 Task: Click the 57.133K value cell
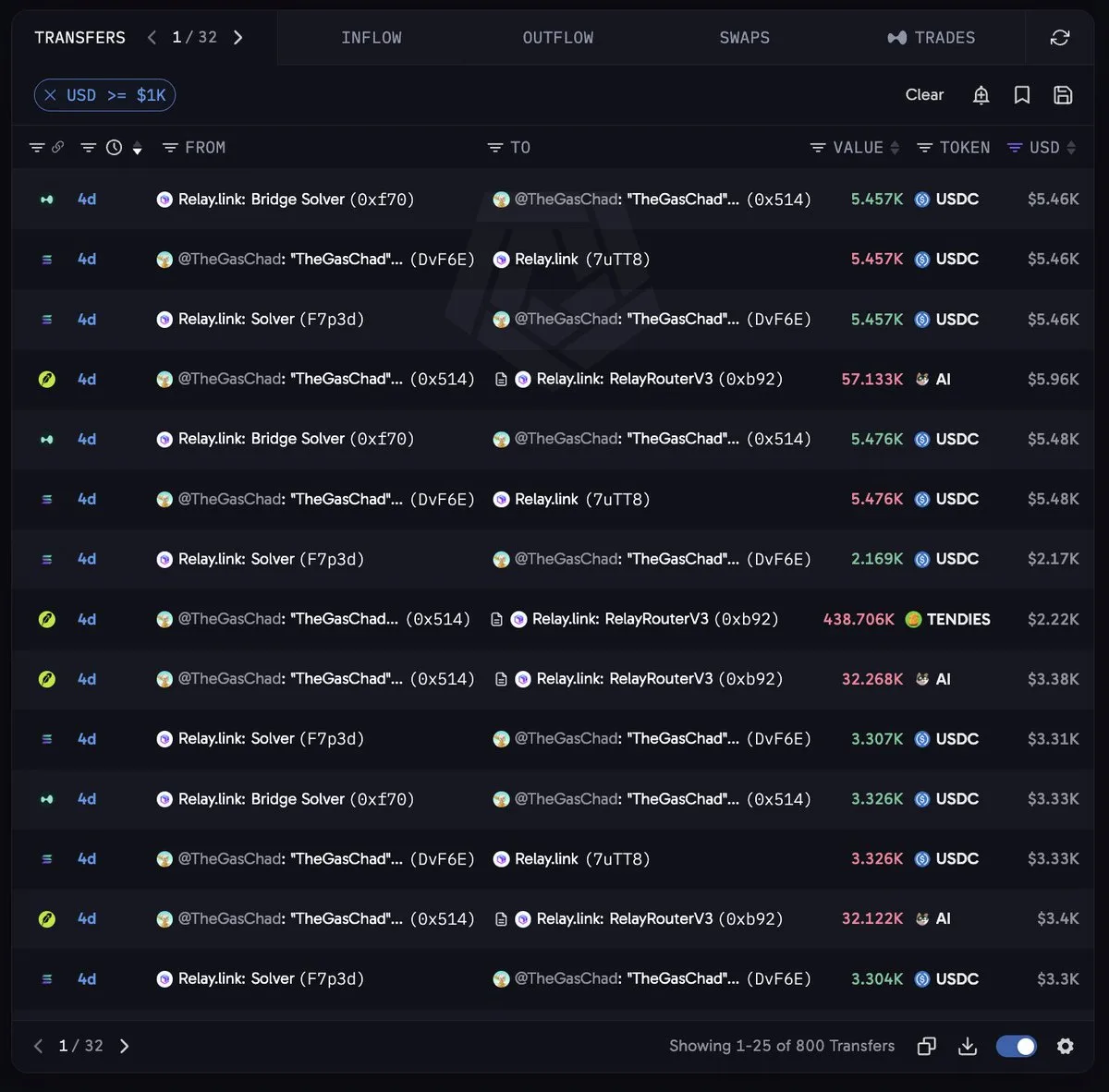tap(871, 380)
